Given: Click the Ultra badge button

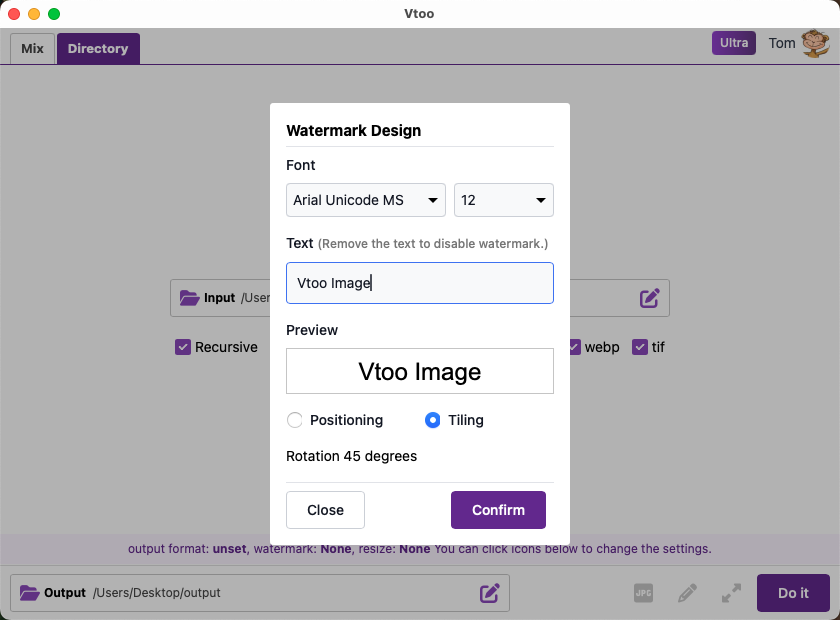Looking at the screenshot, I should pos(733,43).
